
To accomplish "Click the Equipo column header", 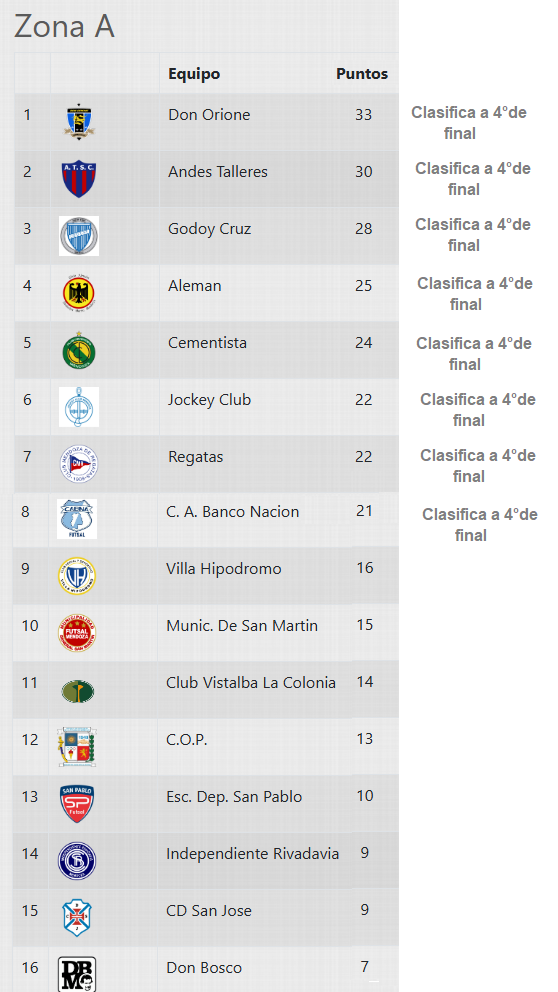I will pos(194,74).
